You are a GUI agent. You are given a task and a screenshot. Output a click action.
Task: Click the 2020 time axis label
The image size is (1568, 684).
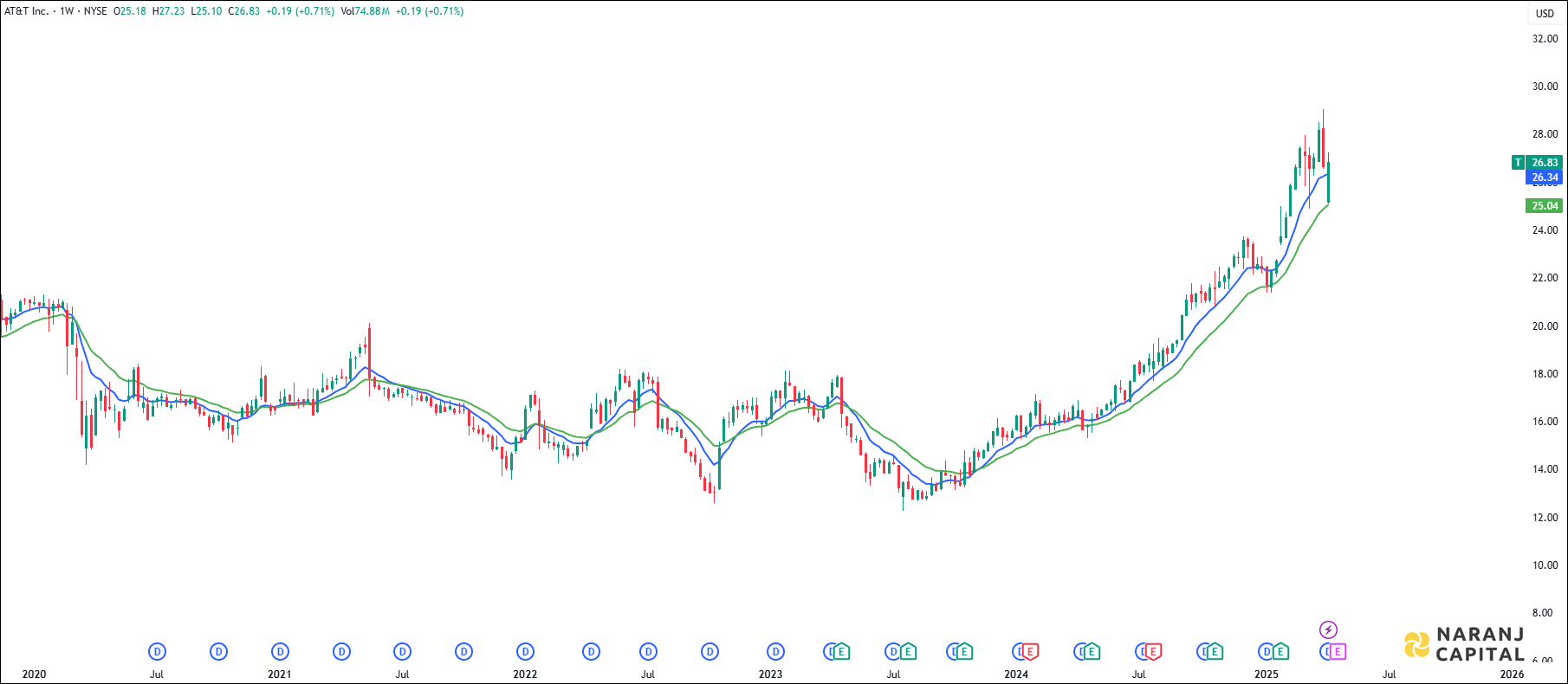(x=34, y=674)
